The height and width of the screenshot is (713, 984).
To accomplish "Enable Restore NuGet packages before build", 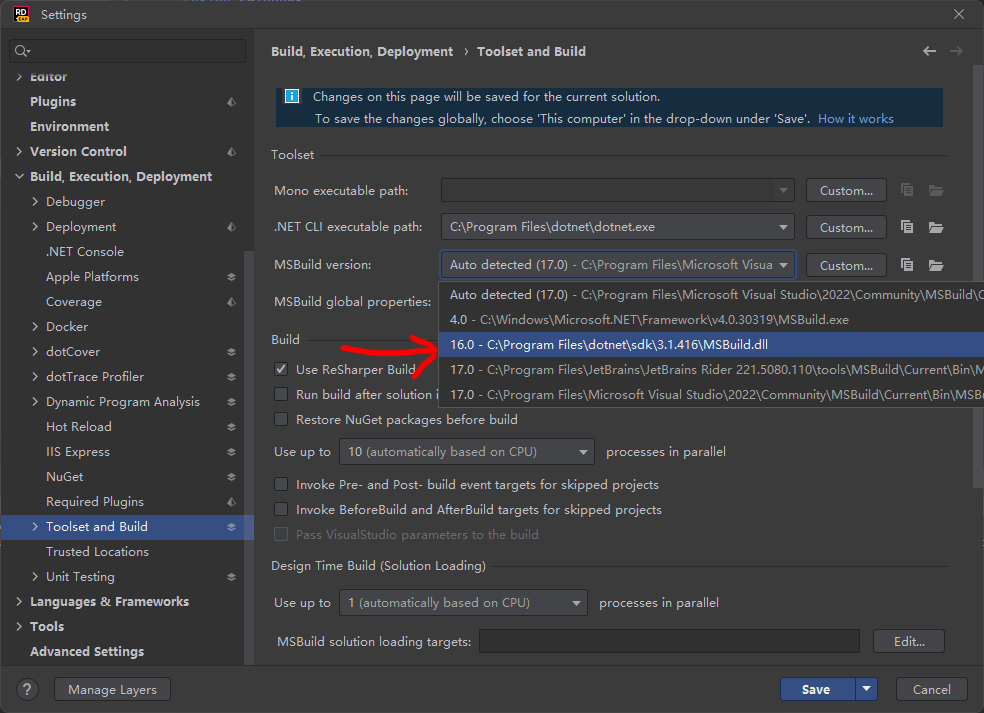I will point(281,419).
